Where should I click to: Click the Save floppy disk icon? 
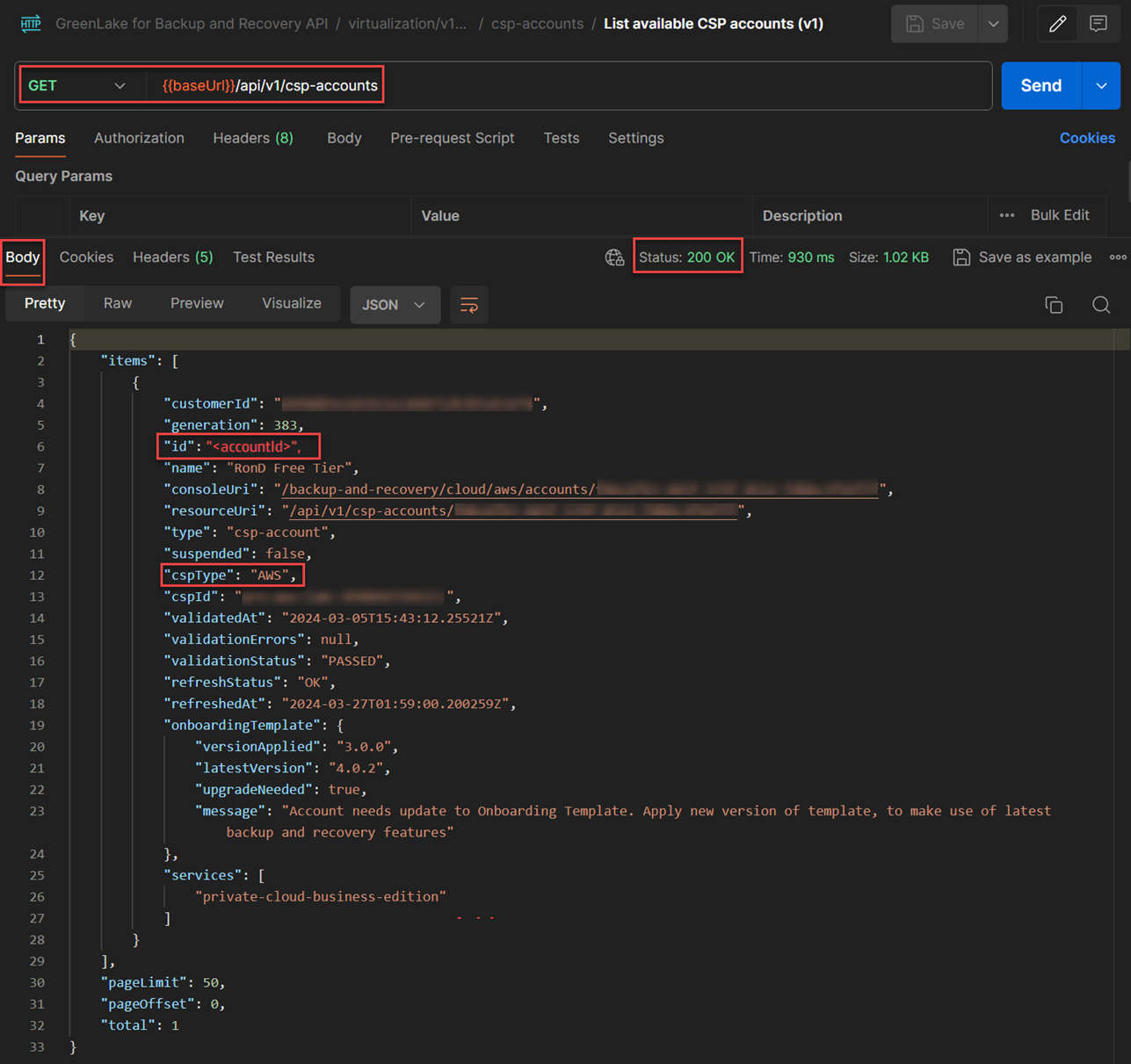[915, 24]
